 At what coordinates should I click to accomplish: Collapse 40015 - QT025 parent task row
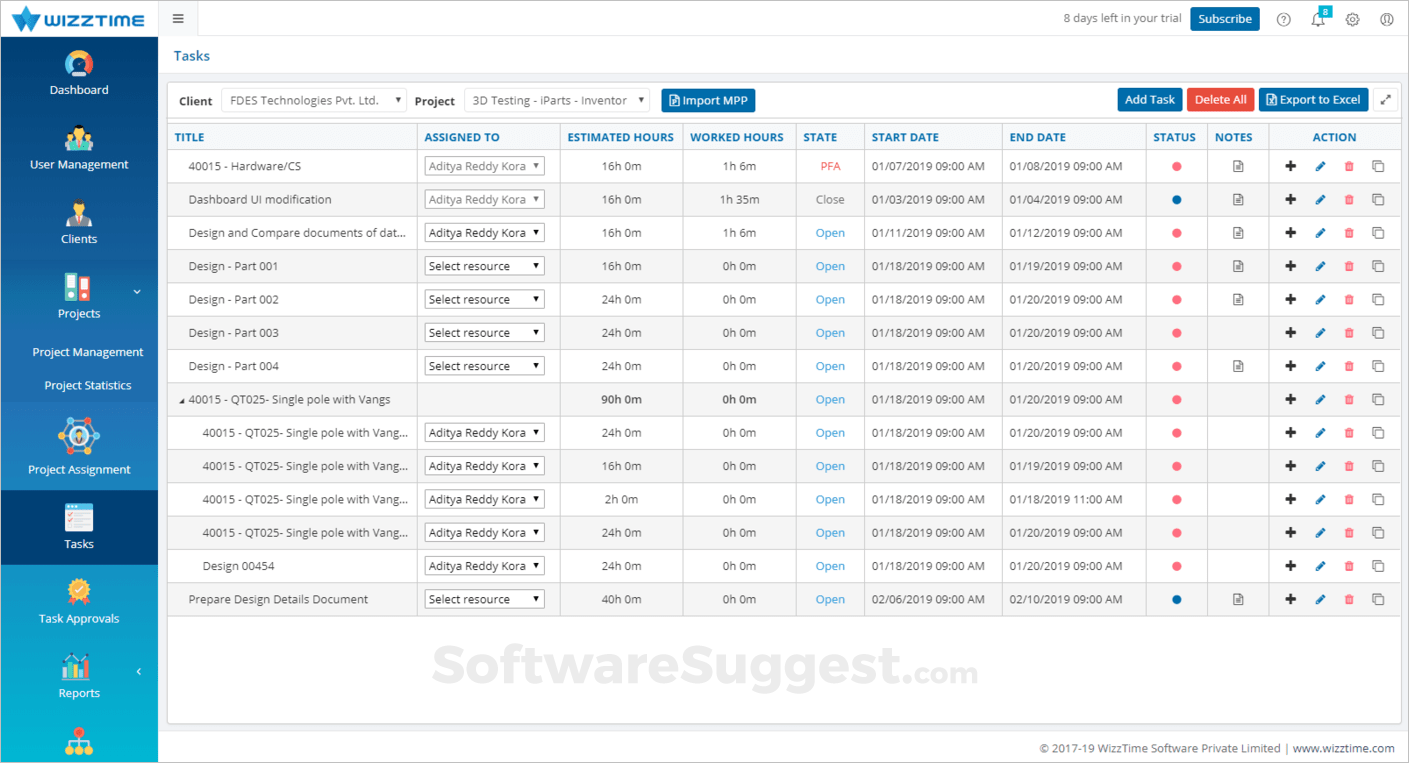[x=182, y=401]
